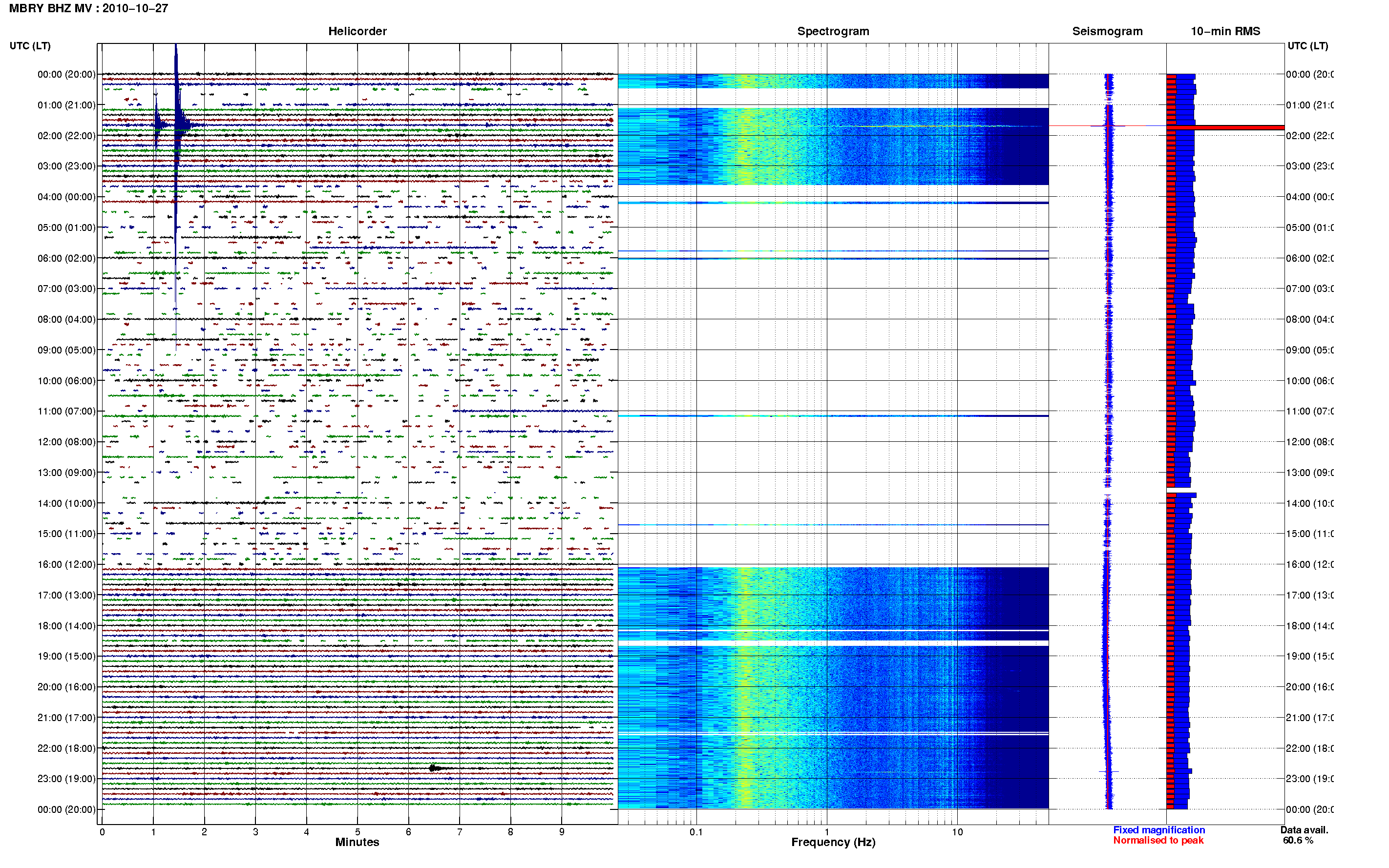
Task: Select the 'Helicorder' panel heading
Action: tap(357, 32)
